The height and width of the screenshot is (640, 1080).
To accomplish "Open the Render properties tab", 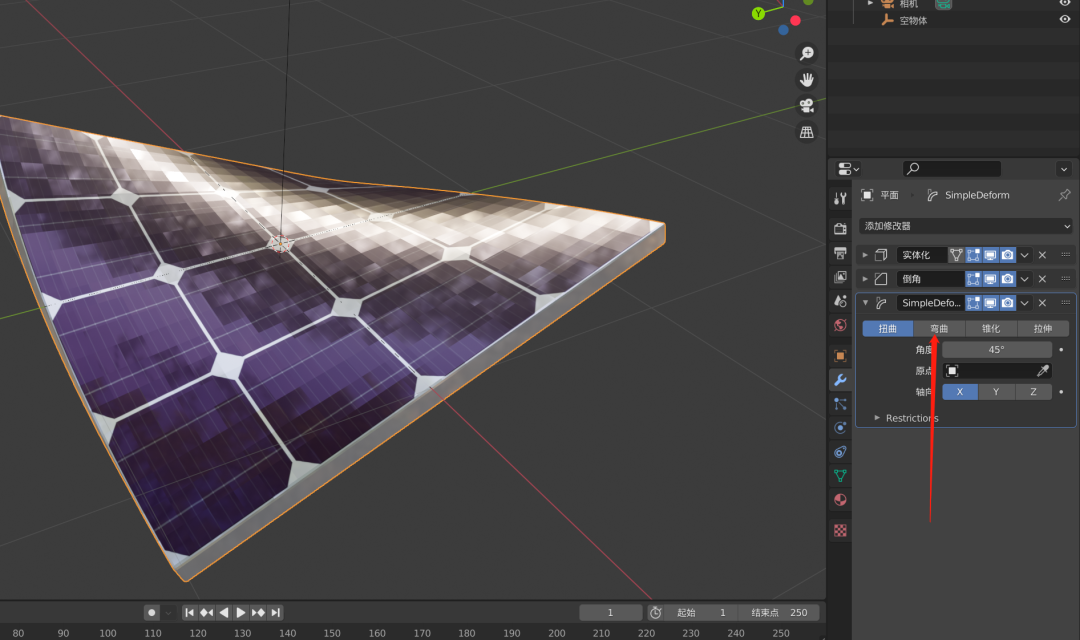I will [840, 228].
